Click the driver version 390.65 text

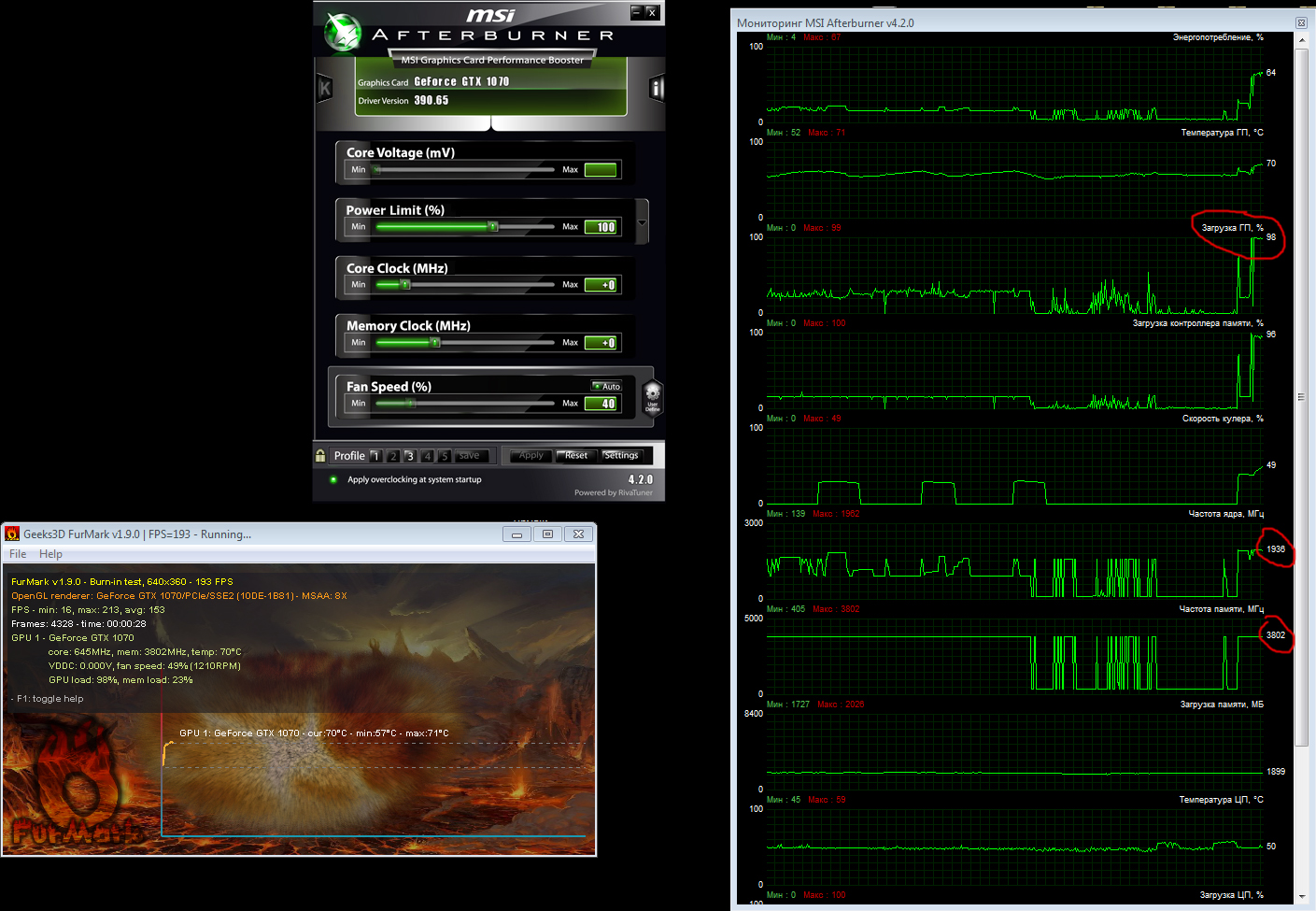pyautogui.click(x=432, y=100)
